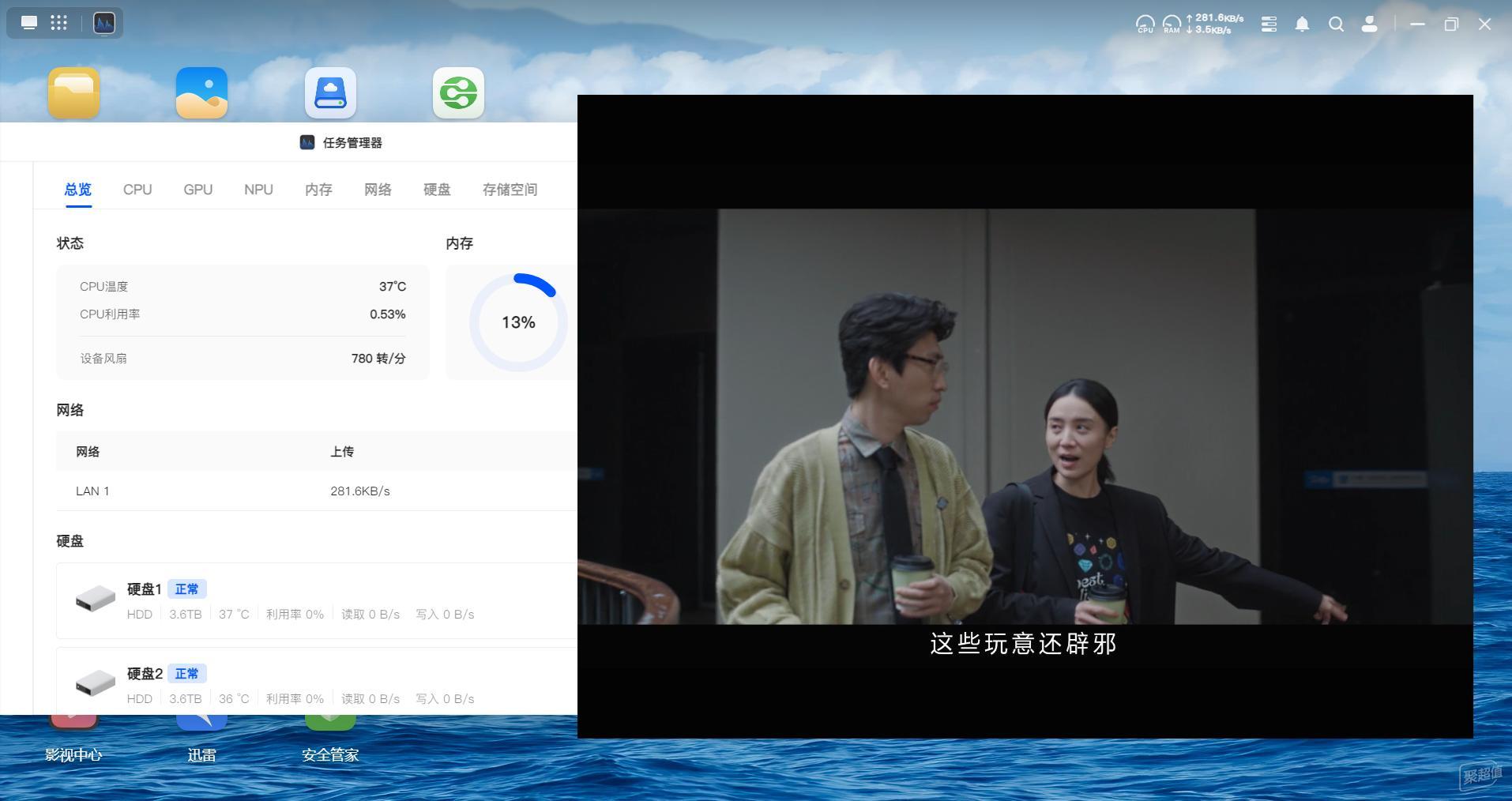Open notifications bell icon

point(1302,24)
